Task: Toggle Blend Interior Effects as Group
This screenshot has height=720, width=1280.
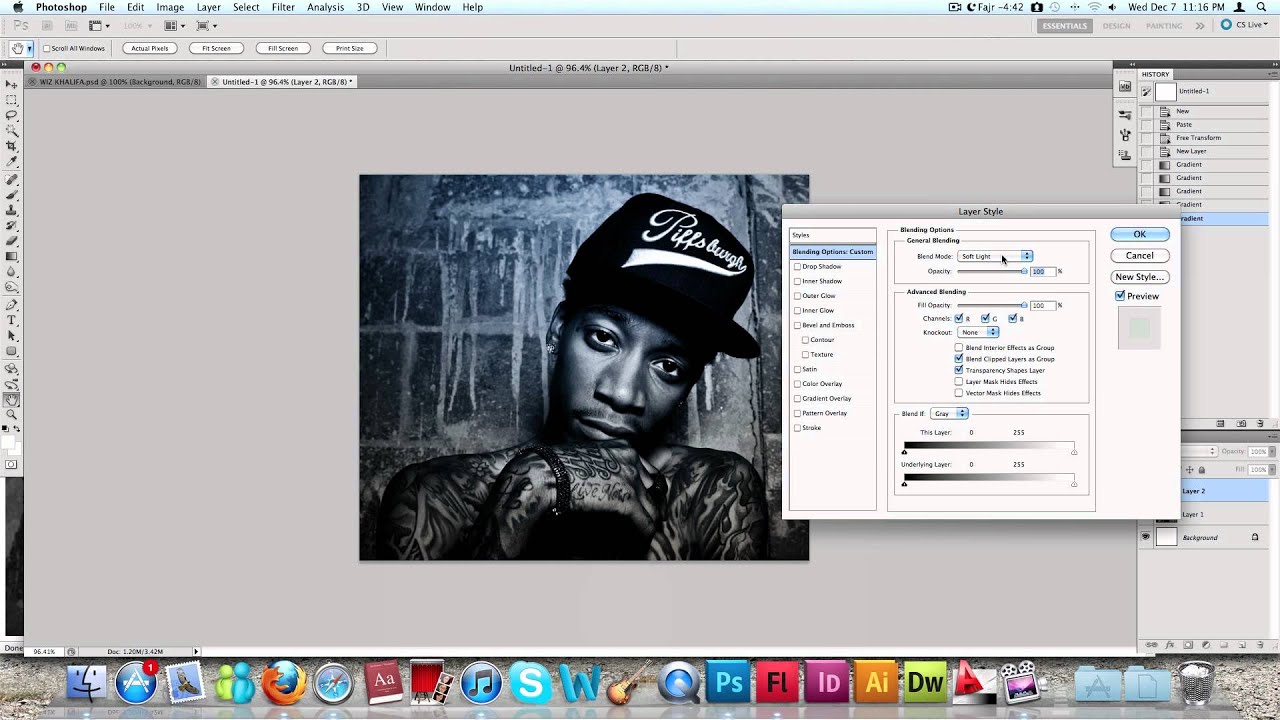Action: [959, 347]
